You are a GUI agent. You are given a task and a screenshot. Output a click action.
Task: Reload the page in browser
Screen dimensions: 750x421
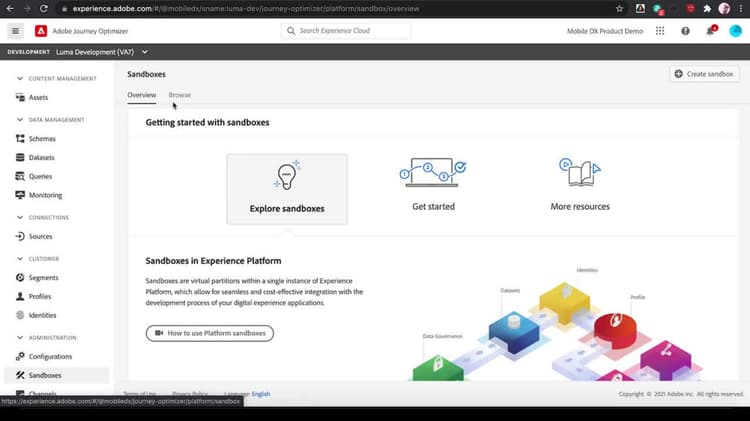pos(44,9)
